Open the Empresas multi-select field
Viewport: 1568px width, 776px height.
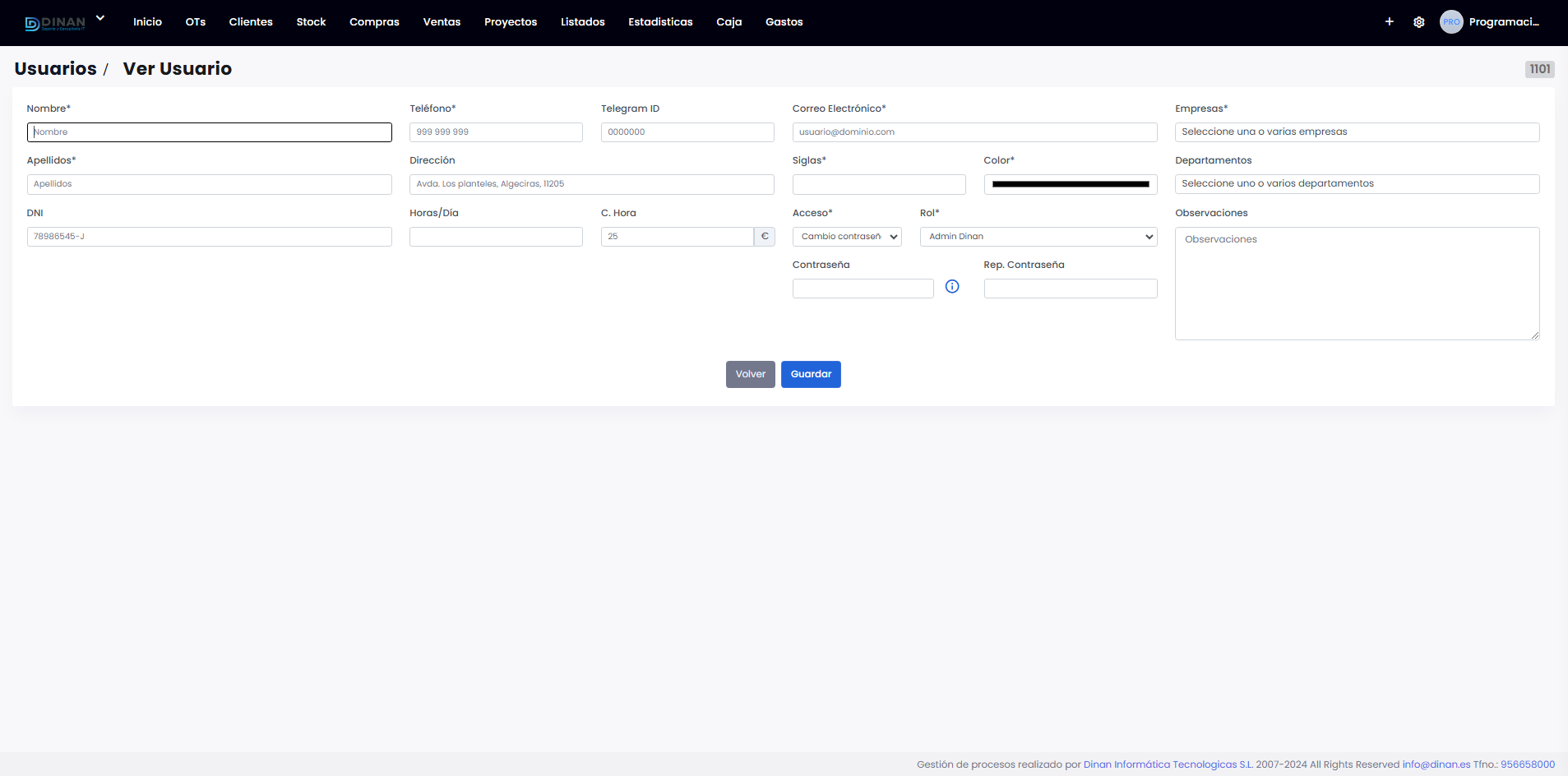coord(1357,132)
